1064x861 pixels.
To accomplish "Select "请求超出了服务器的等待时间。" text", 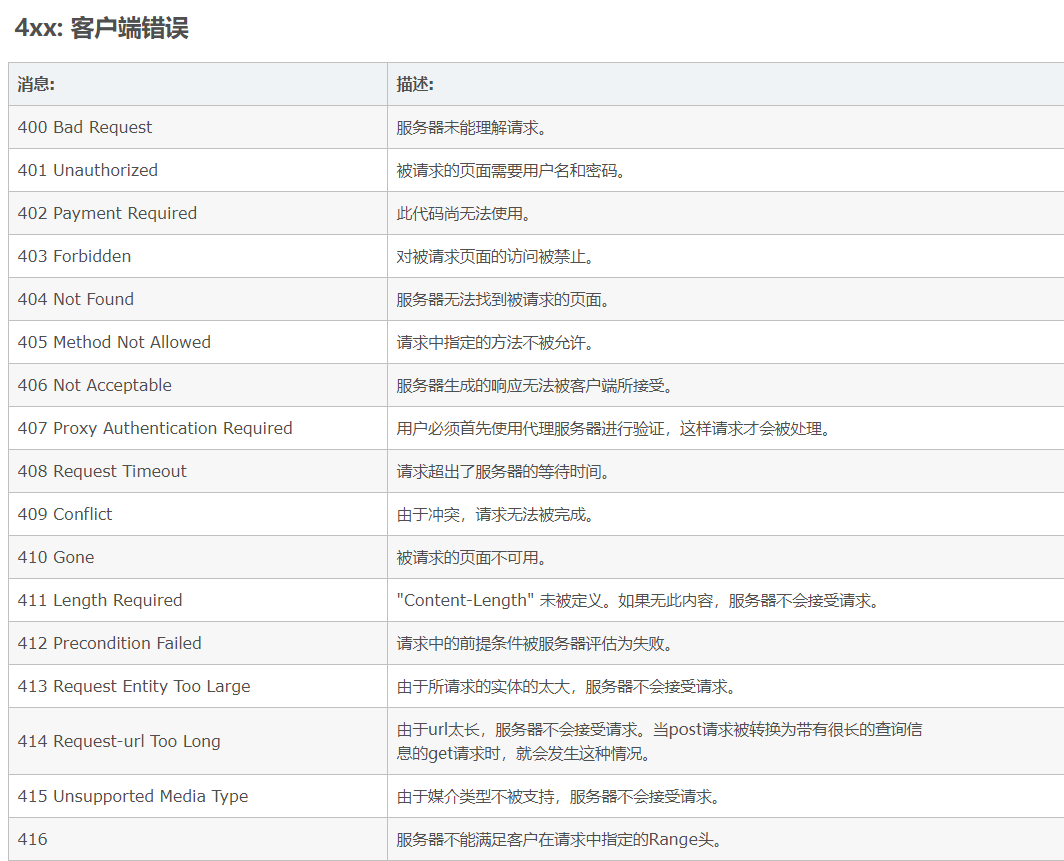I will coord(503,472).
